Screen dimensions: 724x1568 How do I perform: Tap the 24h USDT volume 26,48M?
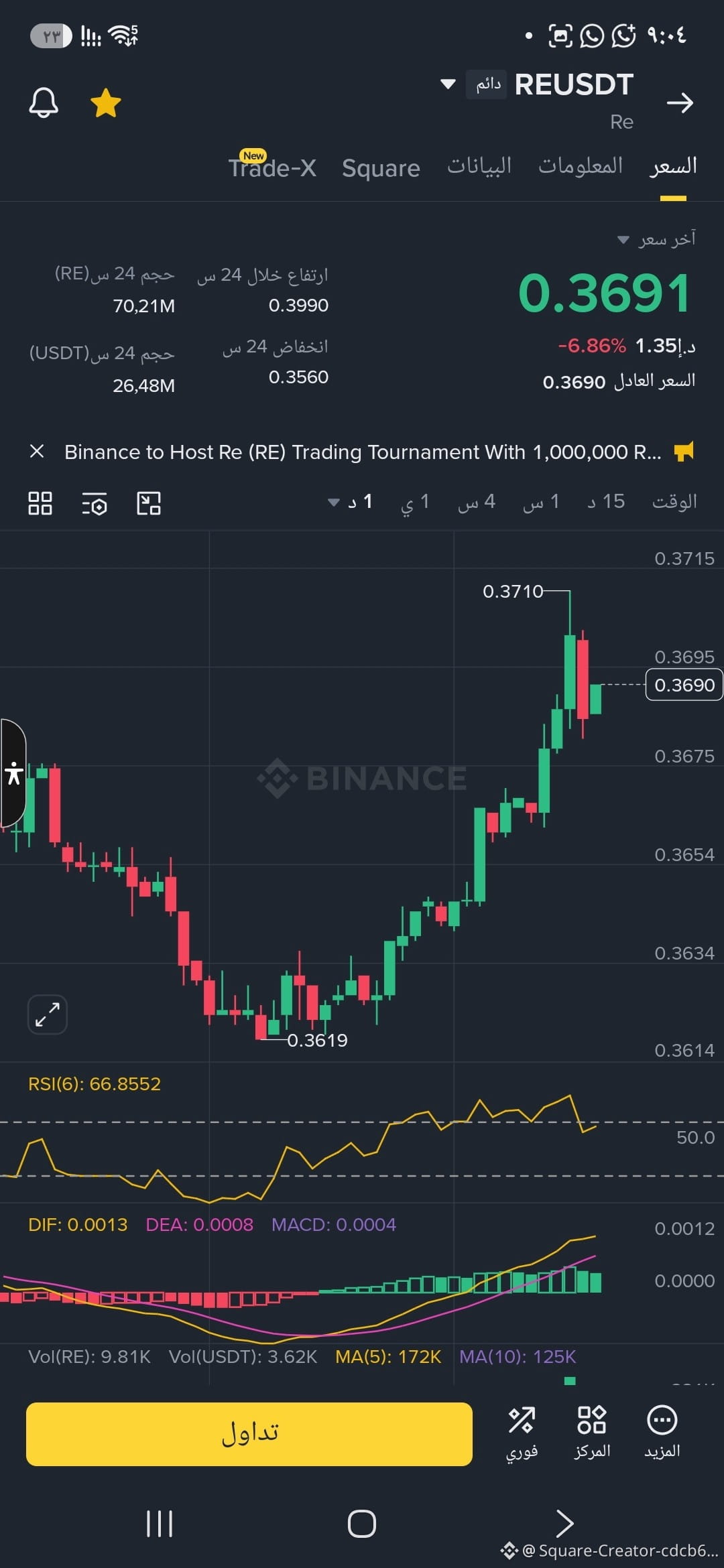click(x=144, y=386)
